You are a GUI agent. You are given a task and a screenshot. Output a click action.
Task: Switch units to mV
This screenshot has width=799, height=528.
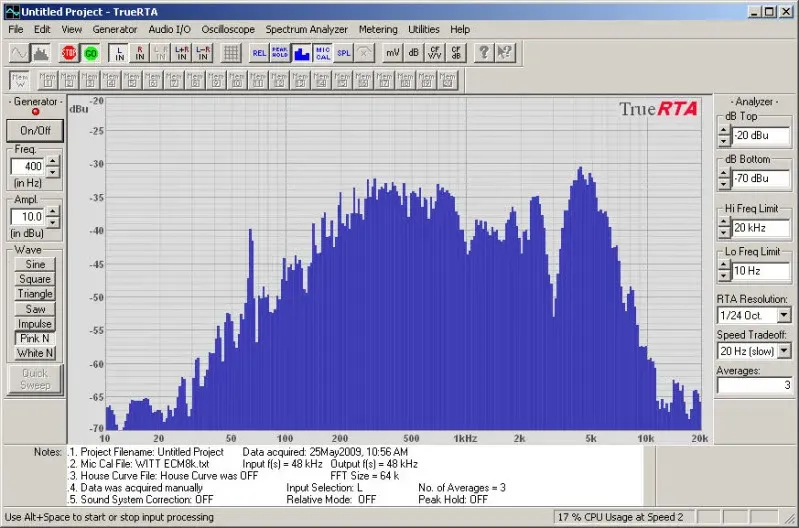pyautogui.click(x=392, y=53)
